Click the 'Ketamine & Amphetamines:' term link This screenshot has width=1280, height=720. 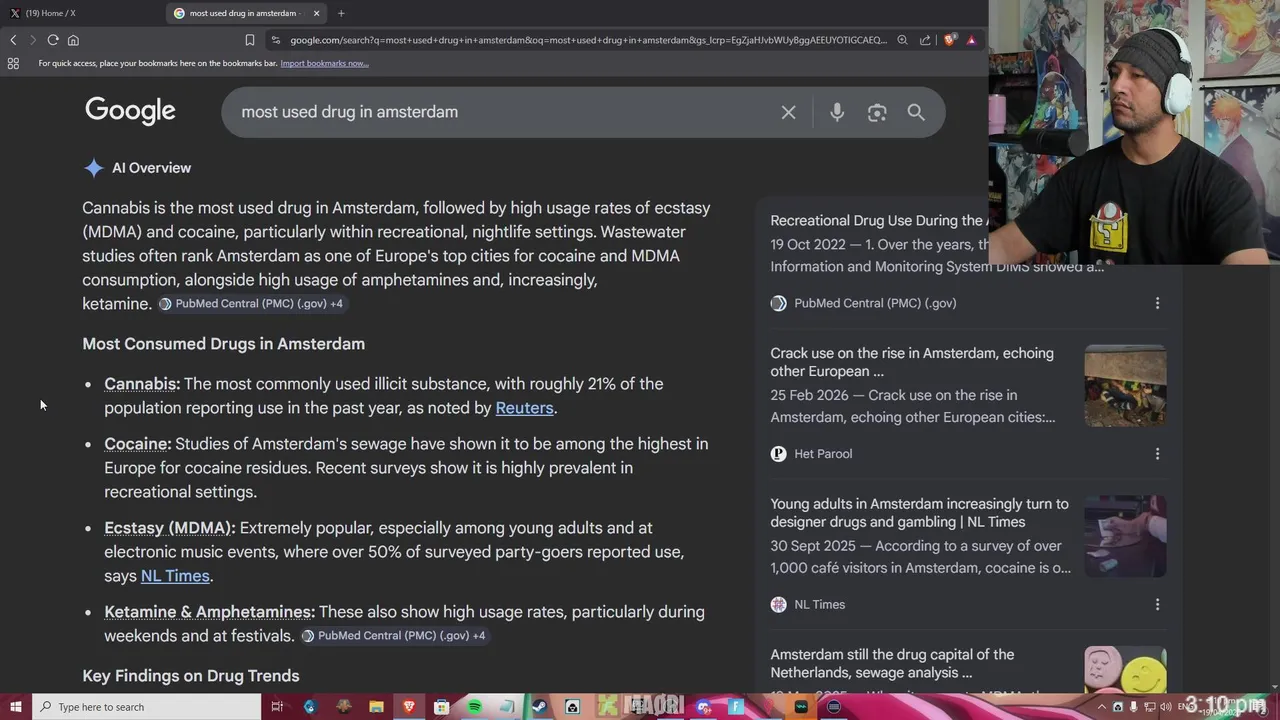click(x=209, y=612)
